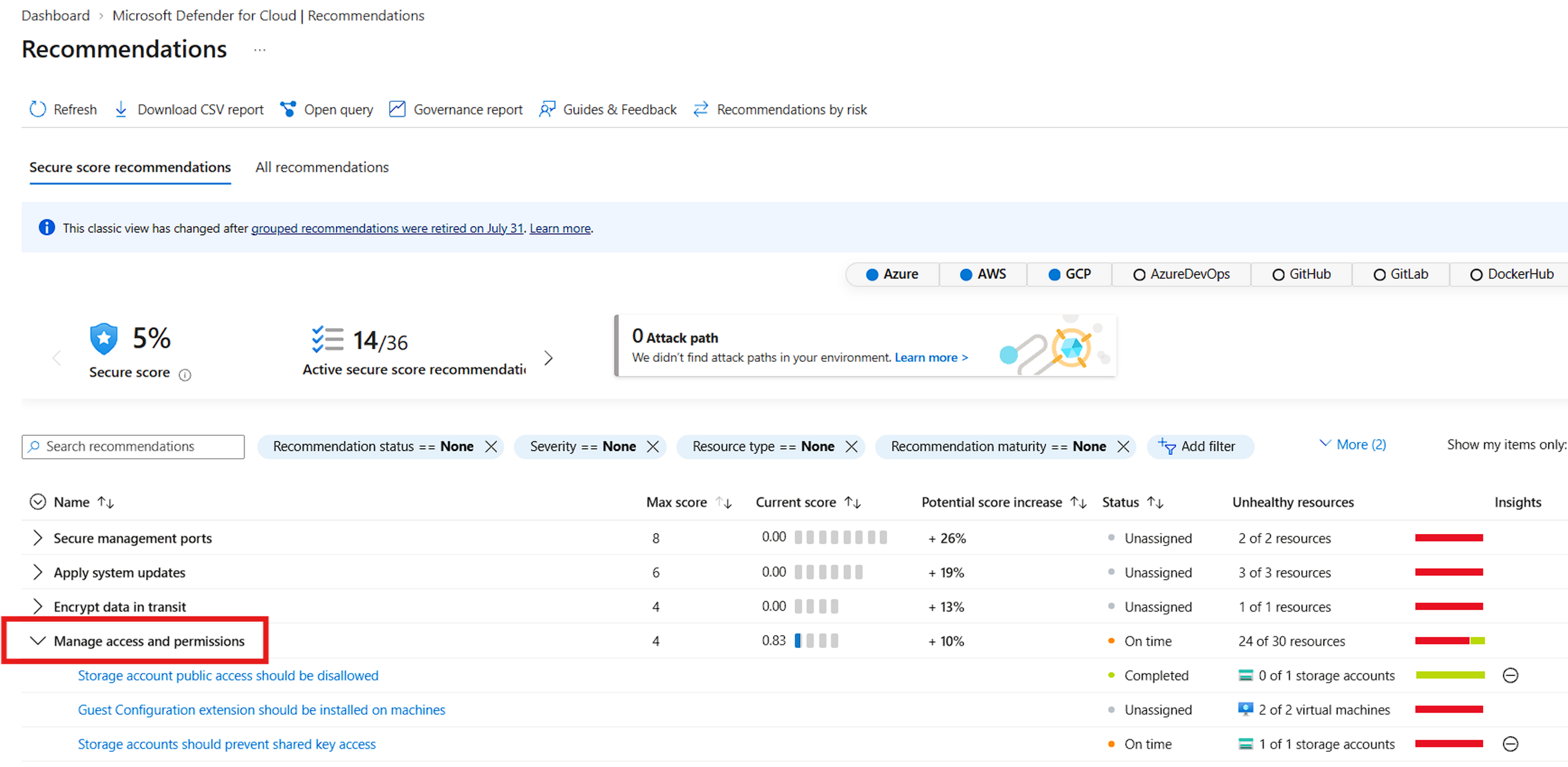Click the Search recommendations input field

tap(133, 446)
